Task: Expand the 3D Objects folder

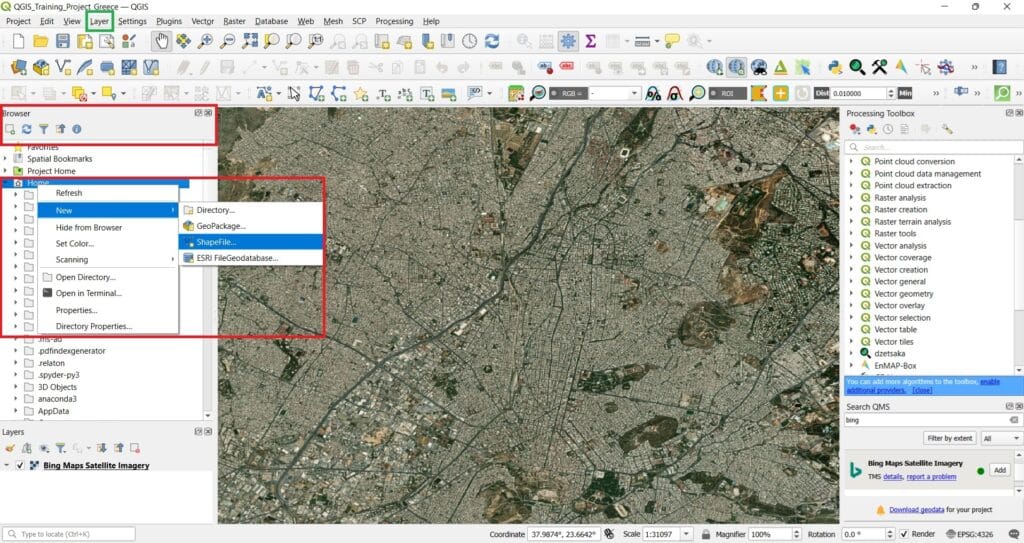Action: [x=16, y=387]
